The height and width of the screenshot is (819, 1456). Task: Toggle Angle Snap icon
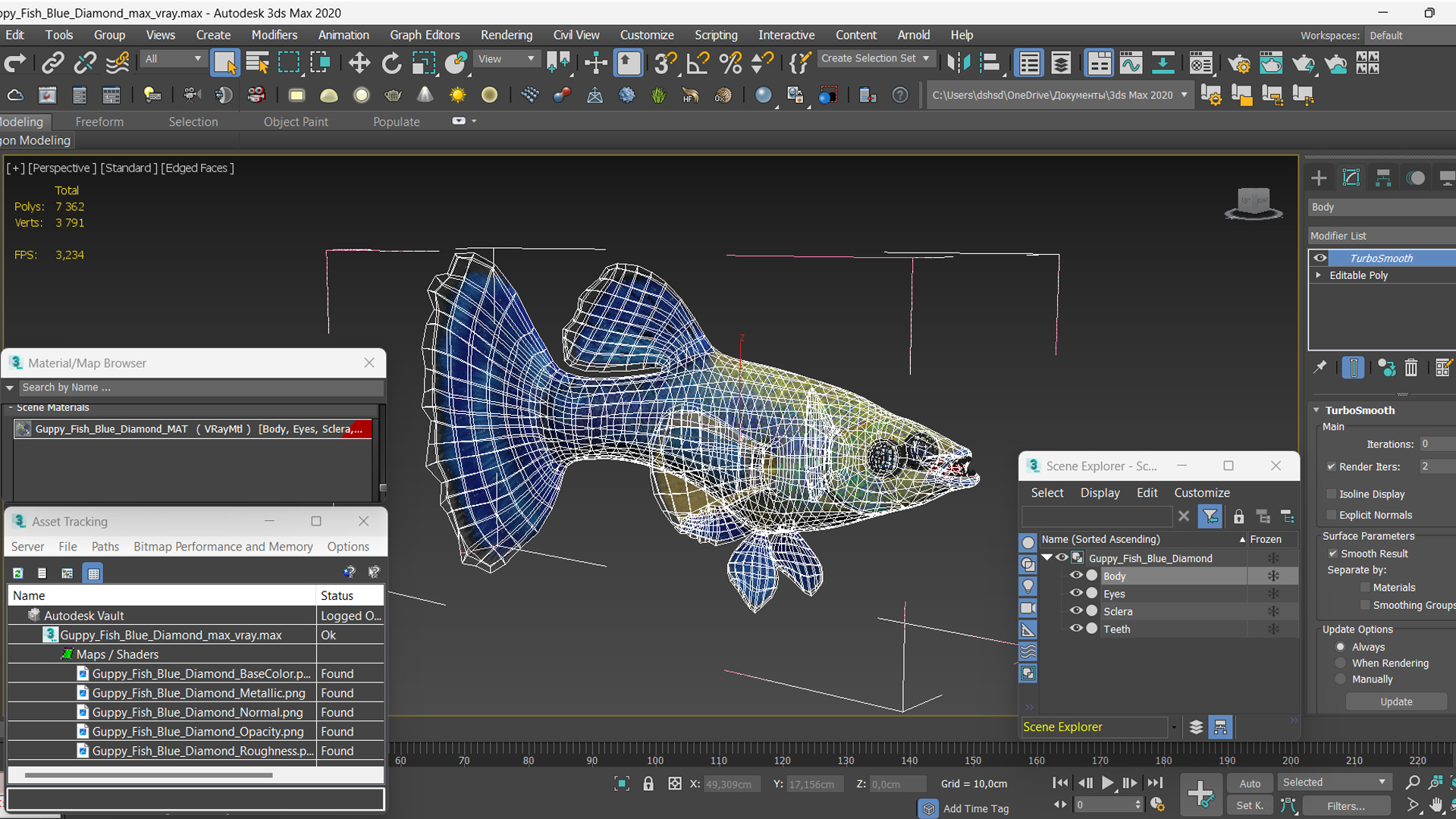click(x=697, y=63)
